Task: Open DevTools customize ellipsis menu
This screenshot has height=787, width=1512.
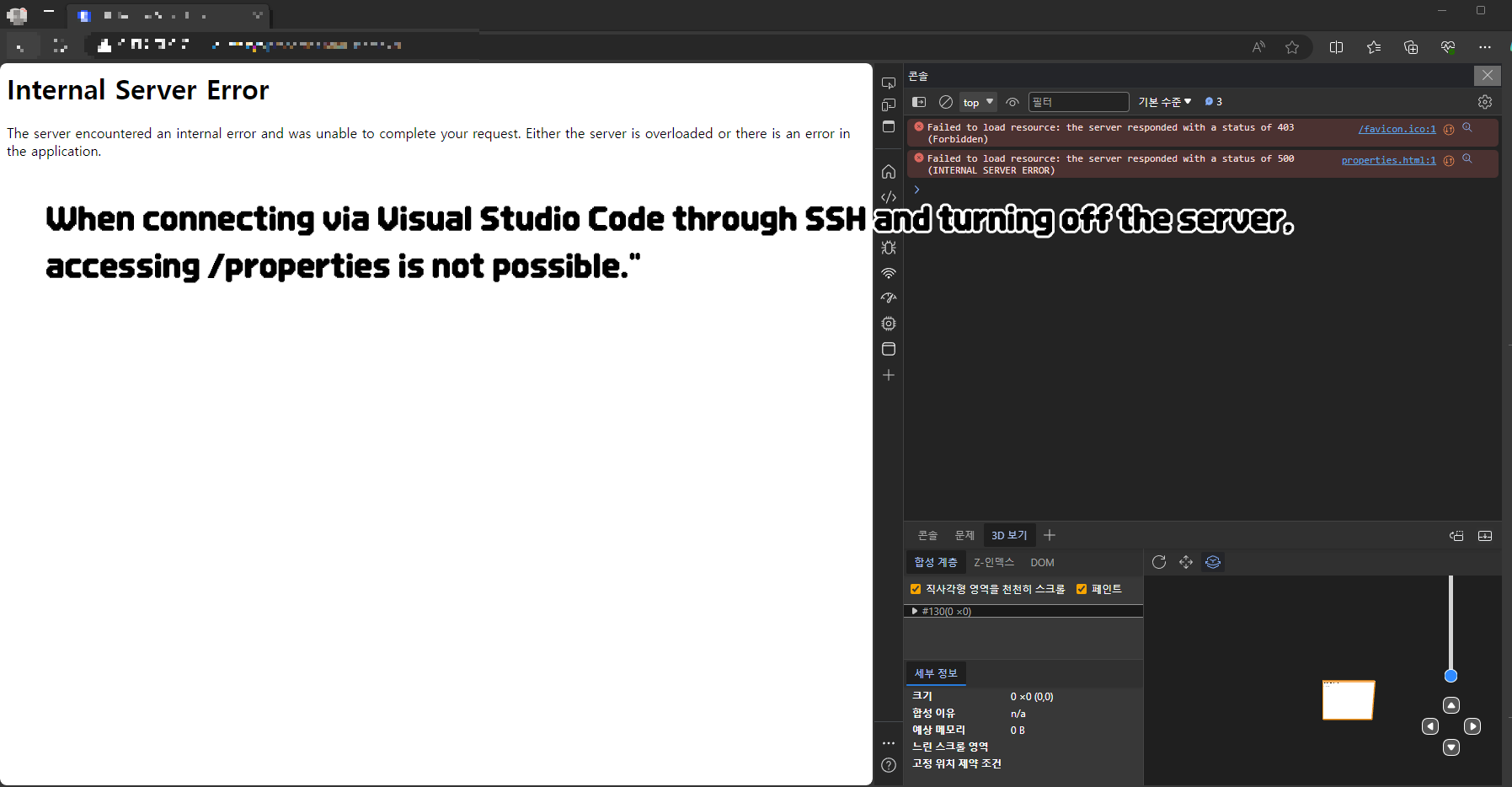Action: (888, 743)
